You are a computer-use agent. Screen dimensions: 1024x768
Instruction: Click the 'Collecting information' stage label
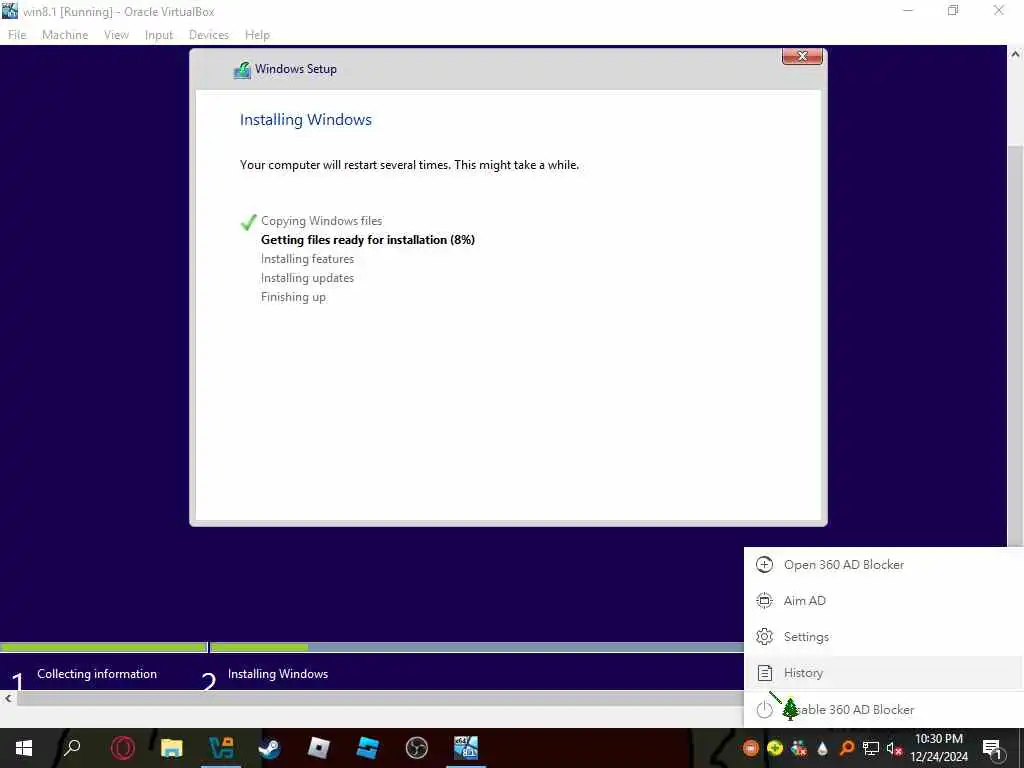click(97, 673)
